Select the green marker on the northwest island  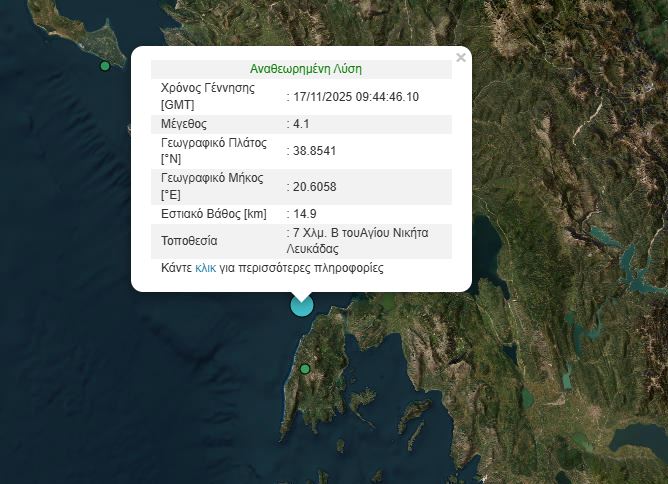(x=105, y=66)
